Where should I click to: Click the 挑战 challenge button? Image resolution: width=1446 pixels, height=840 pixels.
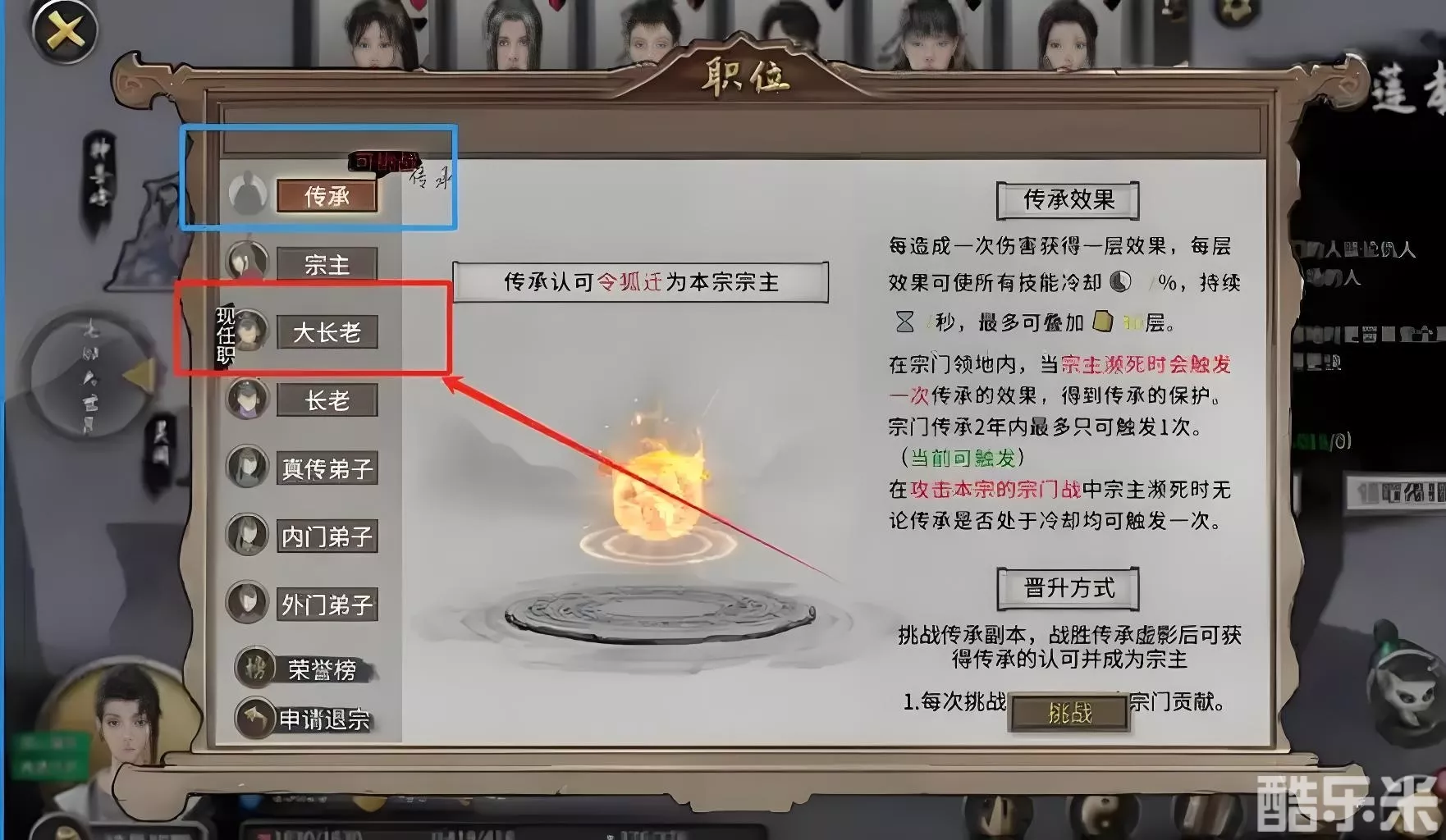[x=1069, y=713]
